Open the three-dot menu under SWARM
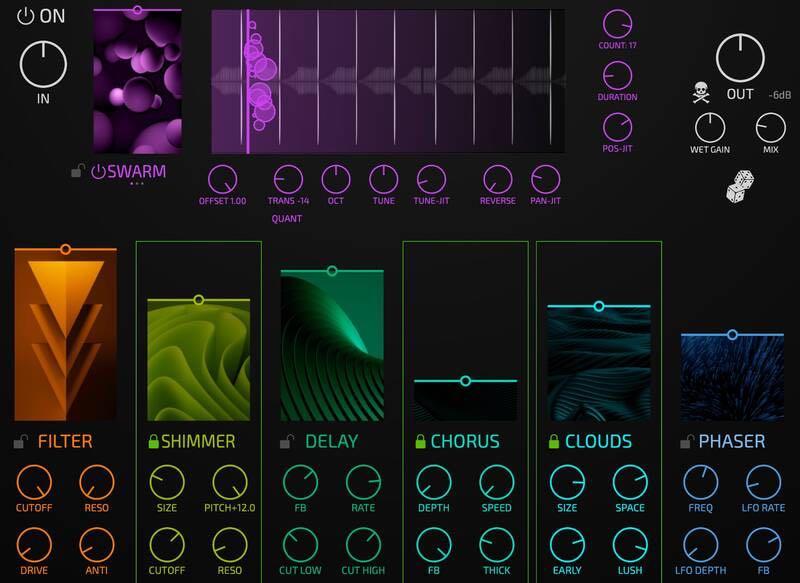Image resolution: width=800 pixels, height=583 pixels. (x=136, y=184)
